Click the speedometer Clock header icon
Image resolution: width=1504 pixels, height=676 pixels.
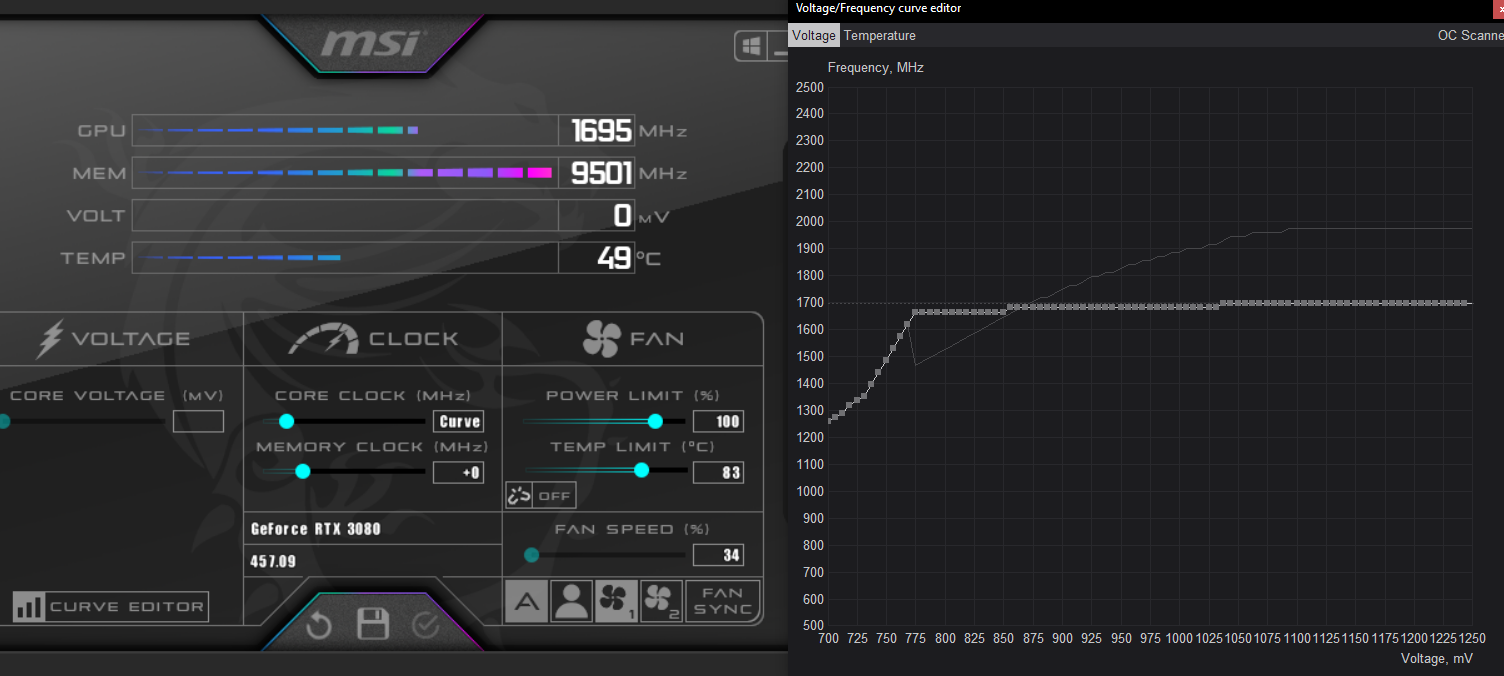[x=323, y=339]
